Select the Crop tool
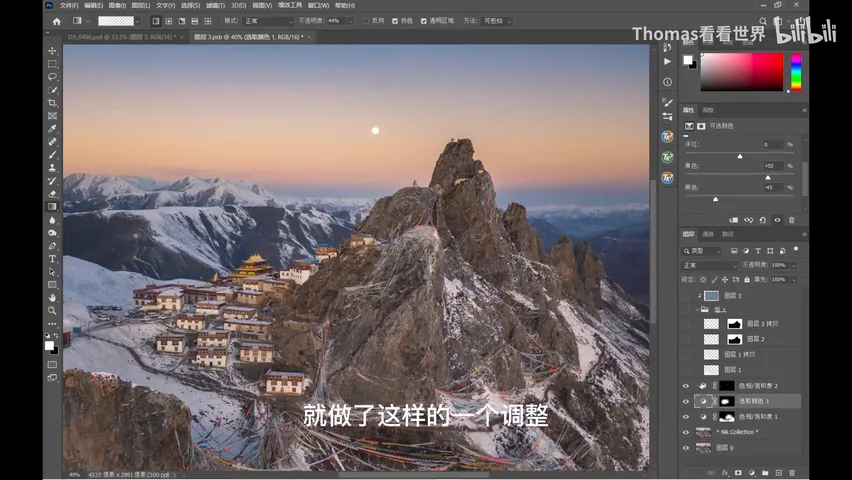Viewport: 852px width, 480px height. click(52, 103)
